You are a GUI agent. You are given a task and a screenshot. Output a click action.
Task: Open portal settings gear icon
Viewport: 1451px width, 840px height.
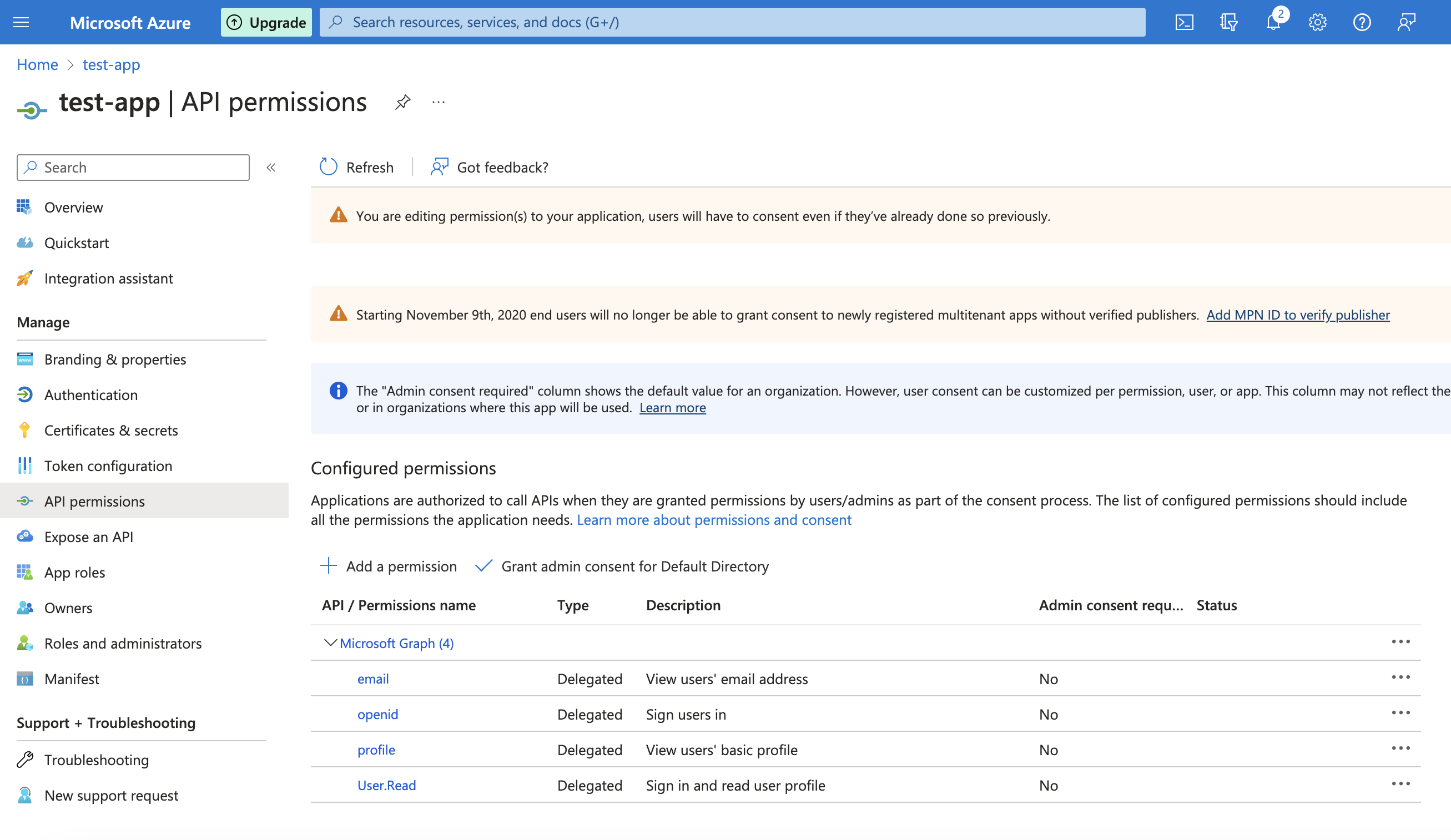point(1317,22)
